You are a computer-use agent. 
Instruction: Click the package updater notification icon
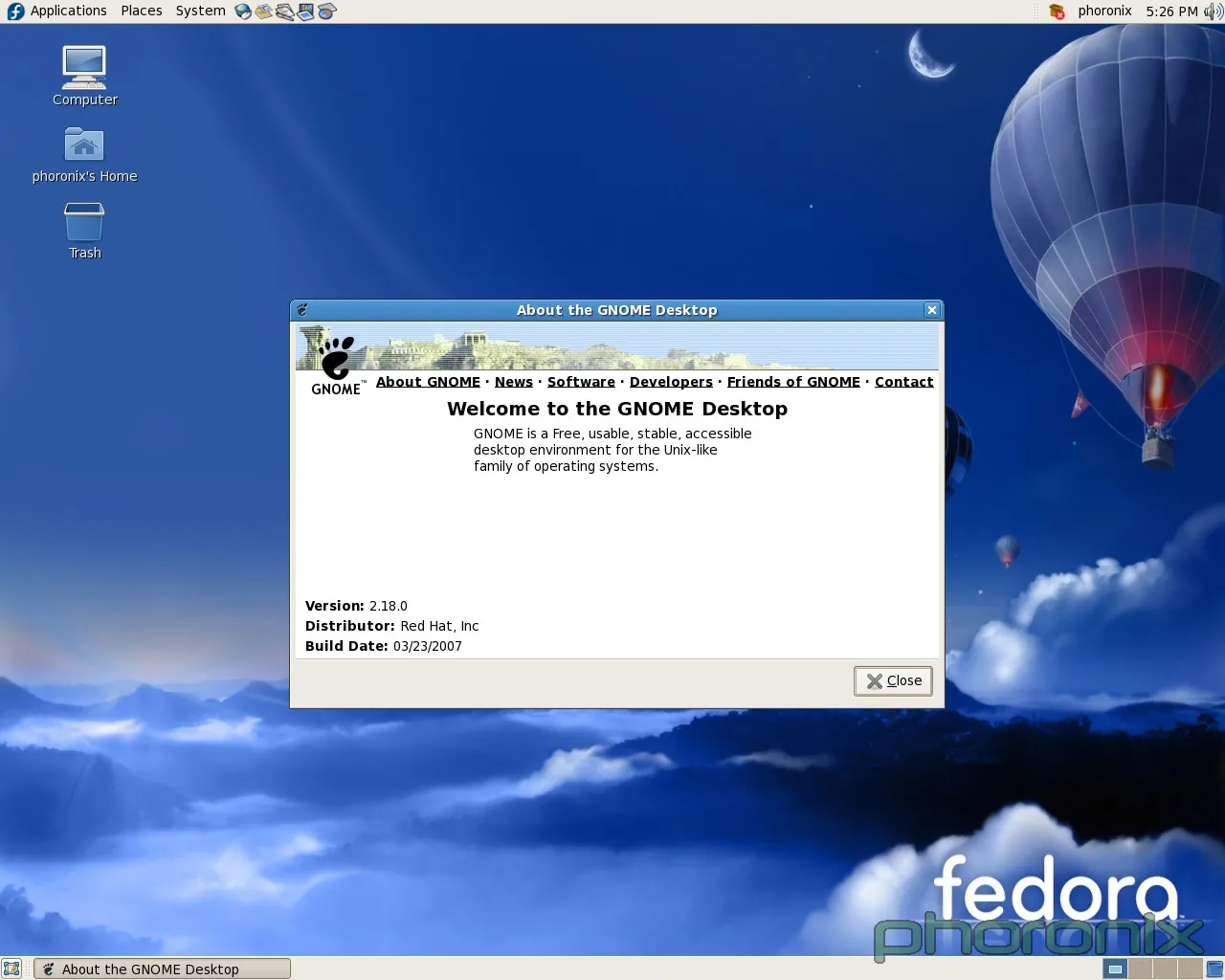(1058, 11)
